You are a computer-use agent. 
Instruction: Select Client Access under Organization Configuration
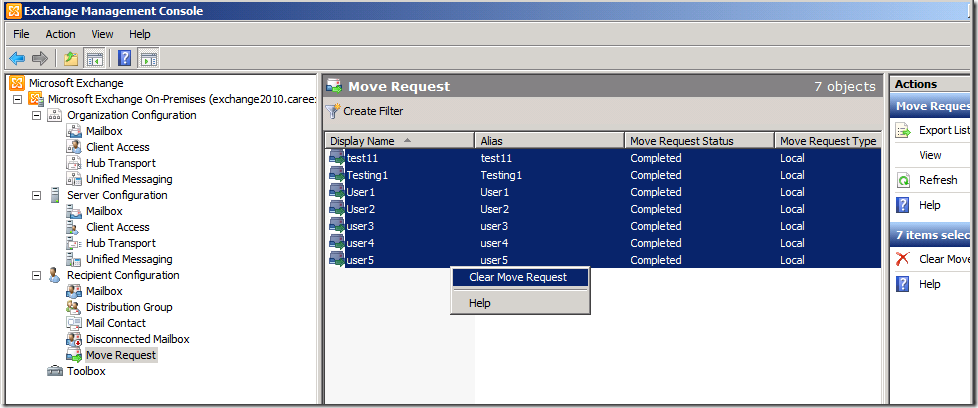click(x=118, y=147)
